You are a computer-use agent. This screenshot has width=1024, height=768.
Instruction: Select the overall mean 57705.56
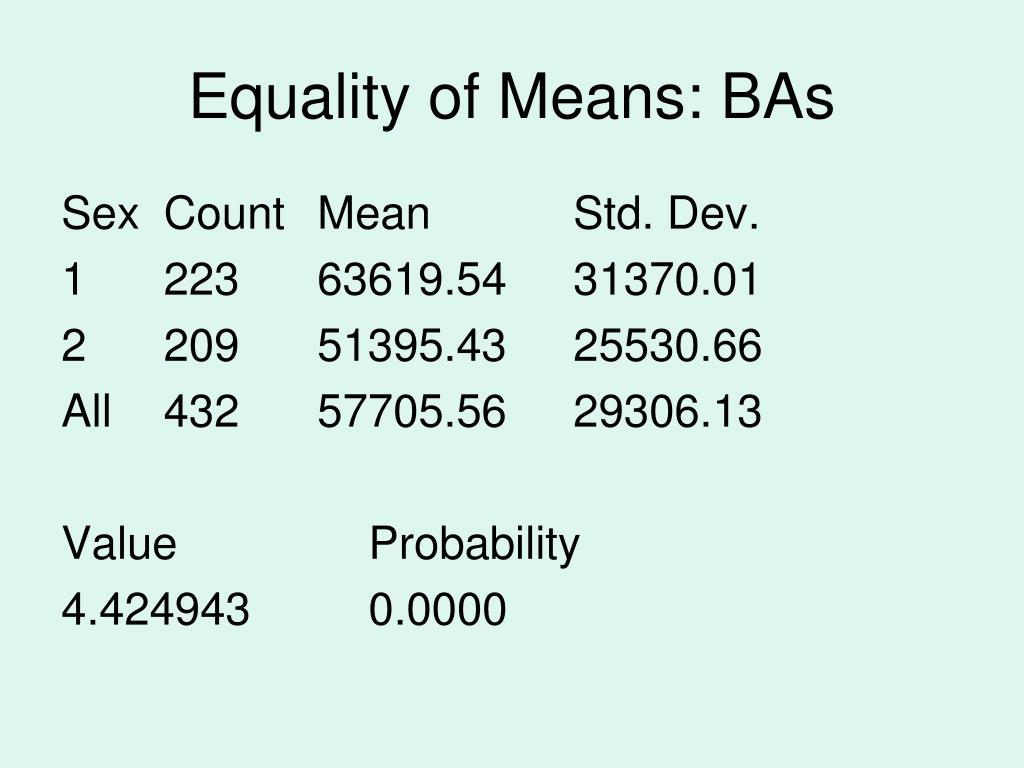411,411
